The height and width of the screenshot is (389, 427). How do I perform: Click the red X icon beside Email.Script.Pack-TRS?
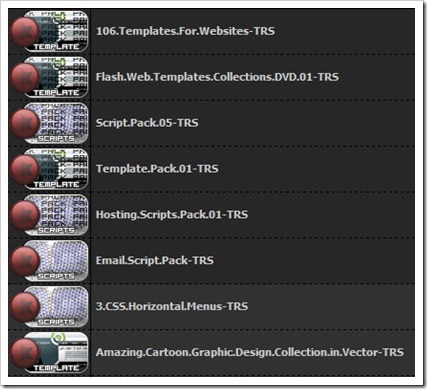click(x=25, y=261)
